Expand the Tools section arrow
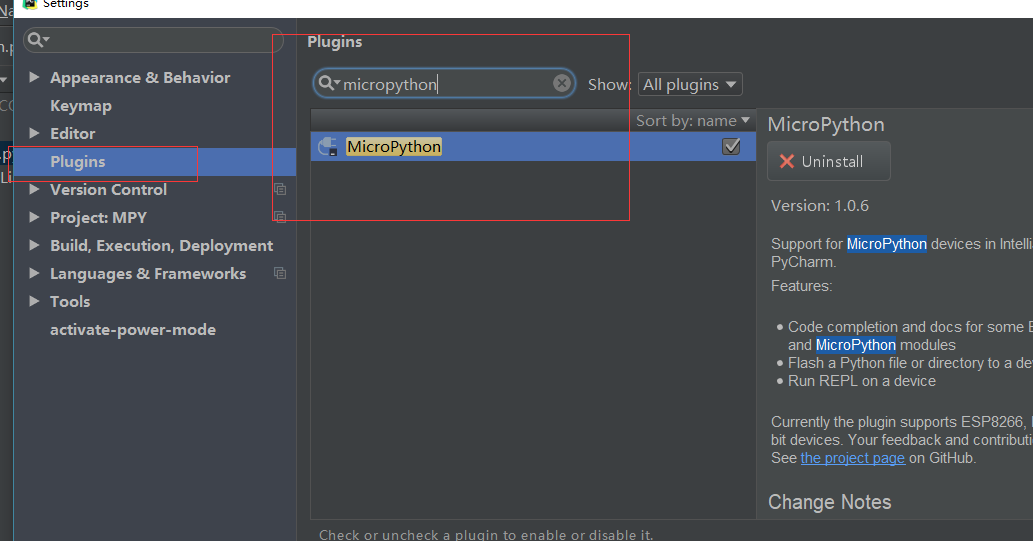Screen dimensions: 1033x541 pyautogui.click(x=35, y=301)
